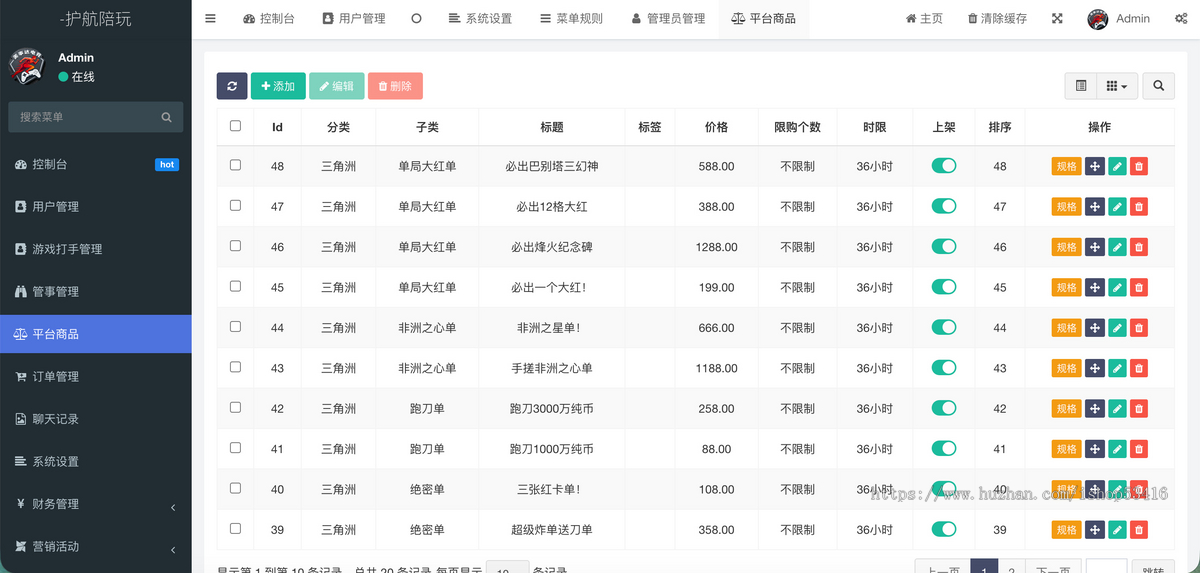Screen dimensions: 1200x573
Task: Click the 编辑 toolbar button
Action: (336, 86)
